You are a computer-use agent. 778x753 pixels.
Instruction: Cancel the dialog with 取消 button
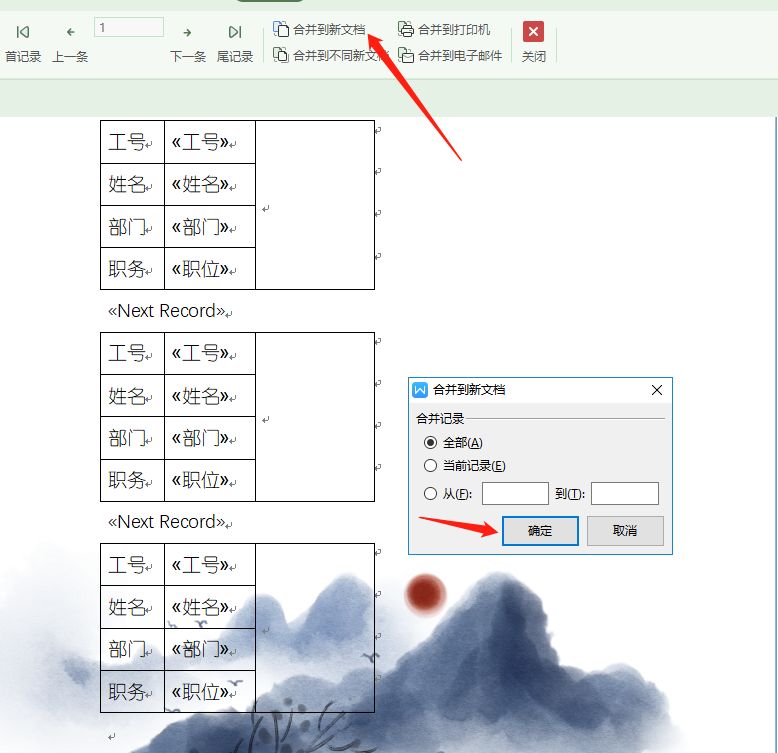[x=625, y=530]
